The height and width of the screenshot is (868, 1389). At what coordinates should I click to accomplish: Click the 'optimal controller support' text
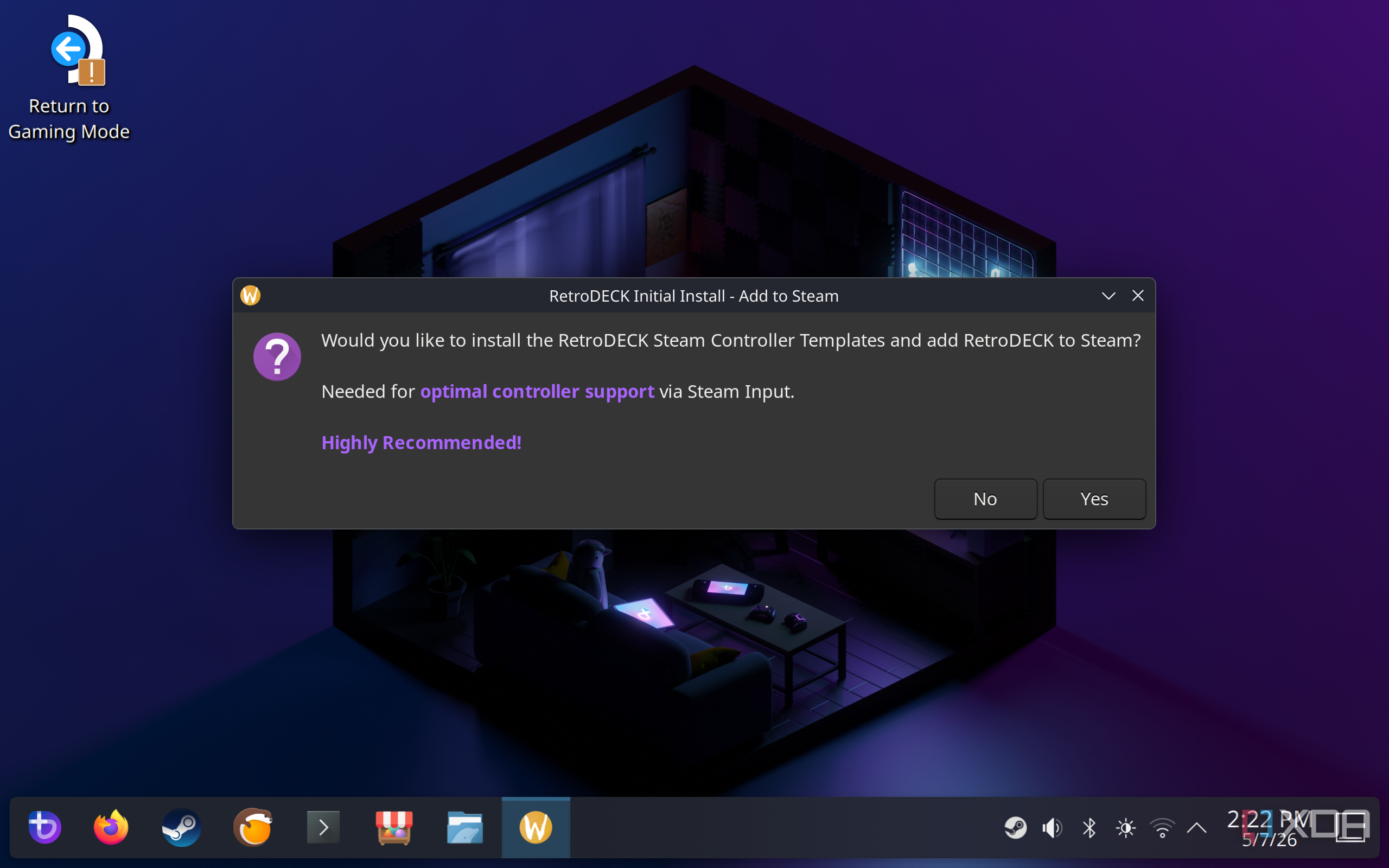[537, 392]
